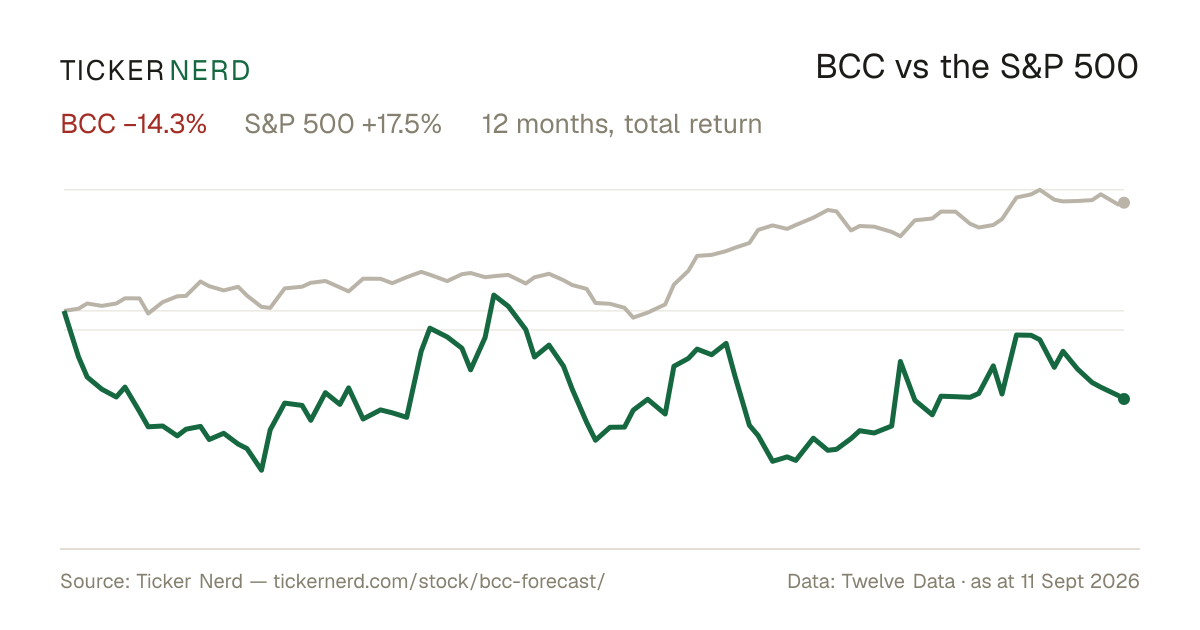Image resolution: width=1200 pixels, height=630 pixels.
Task: Click the word NERD in the logo
Action: pos(210,70)
